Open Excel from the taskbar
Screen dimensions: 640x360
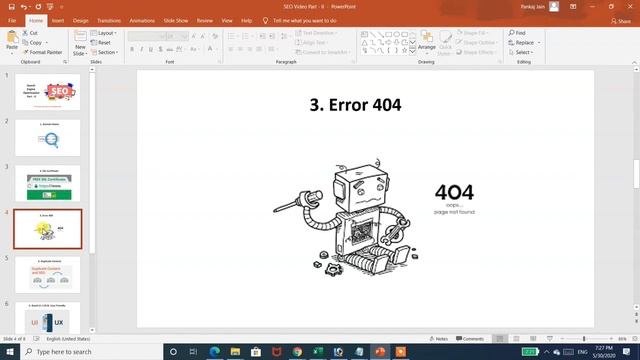point(318,352)
